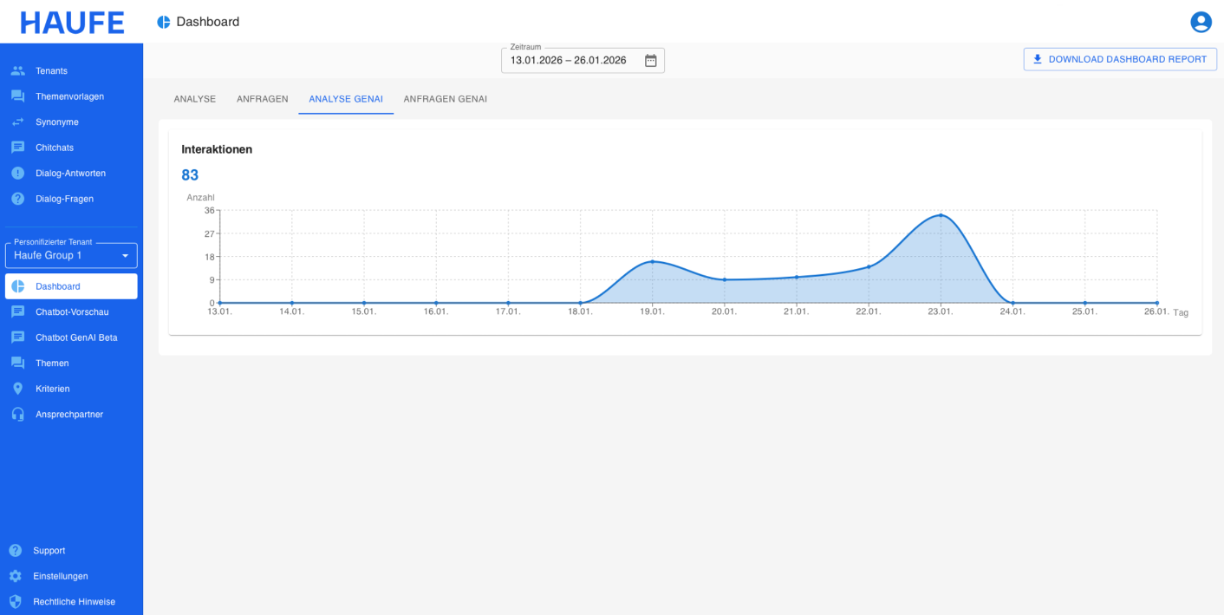Click the Rechtliche Hinweise shield icon

(15, 602)
